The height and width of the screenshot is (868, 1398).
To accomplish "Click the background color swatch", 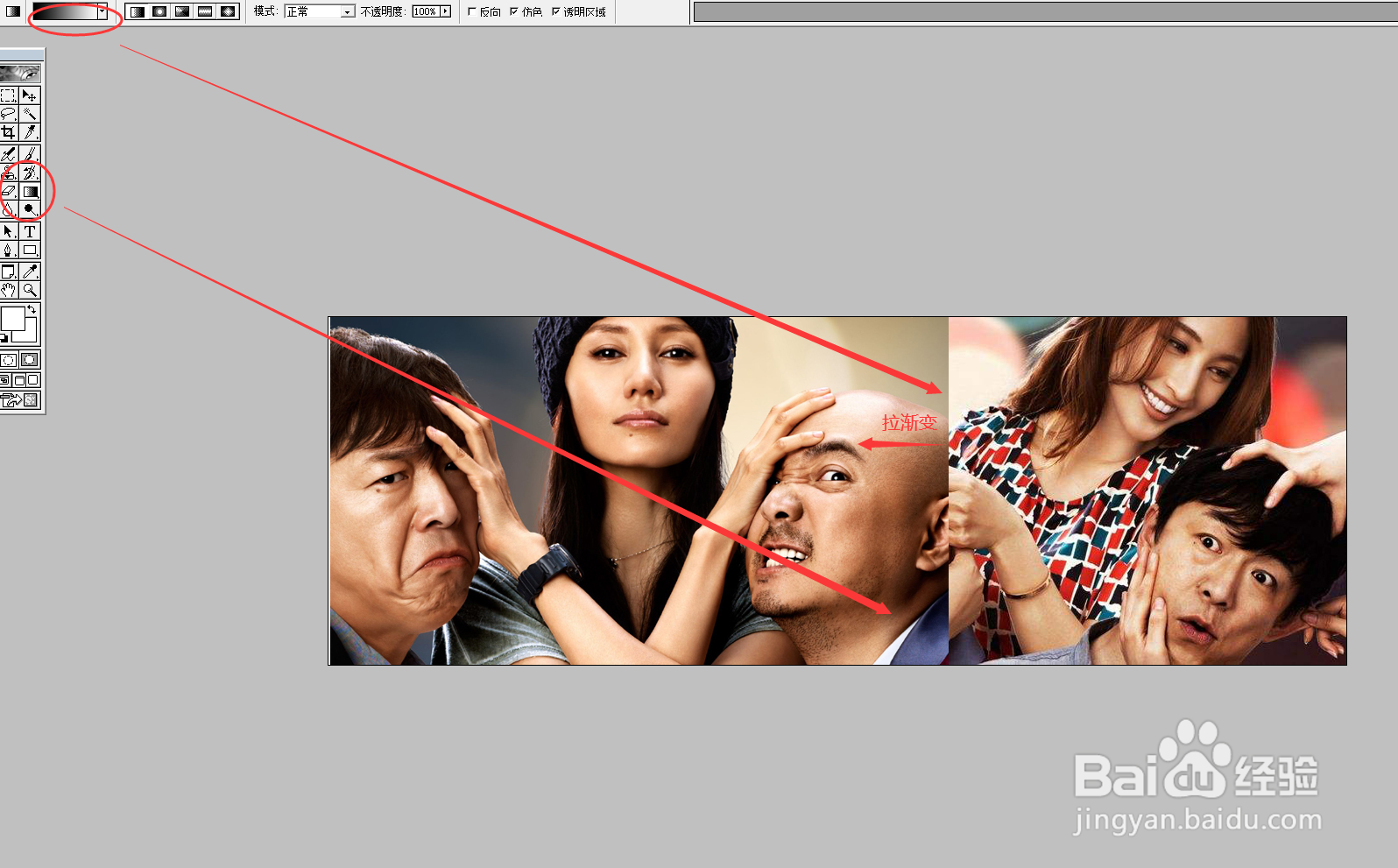I will (x=30, y=335).
